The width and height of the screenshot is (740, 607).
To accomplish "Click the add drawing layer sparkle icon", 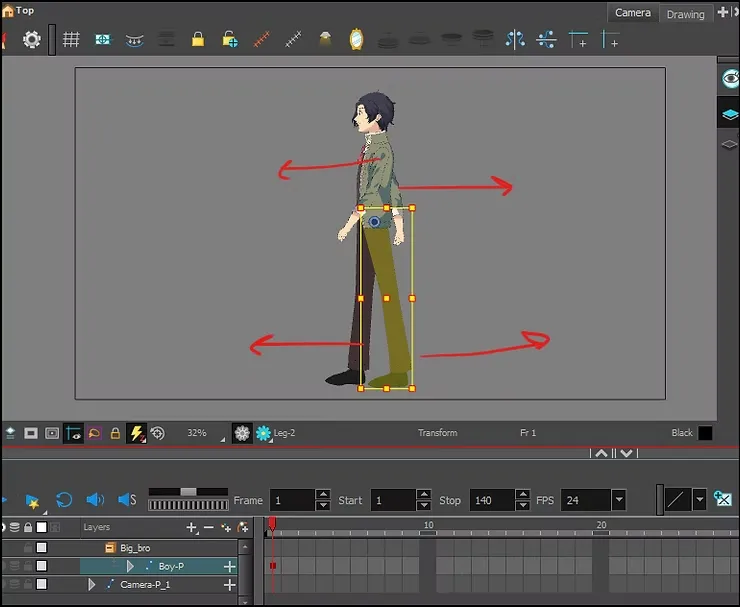I will [x=226, y=528].
